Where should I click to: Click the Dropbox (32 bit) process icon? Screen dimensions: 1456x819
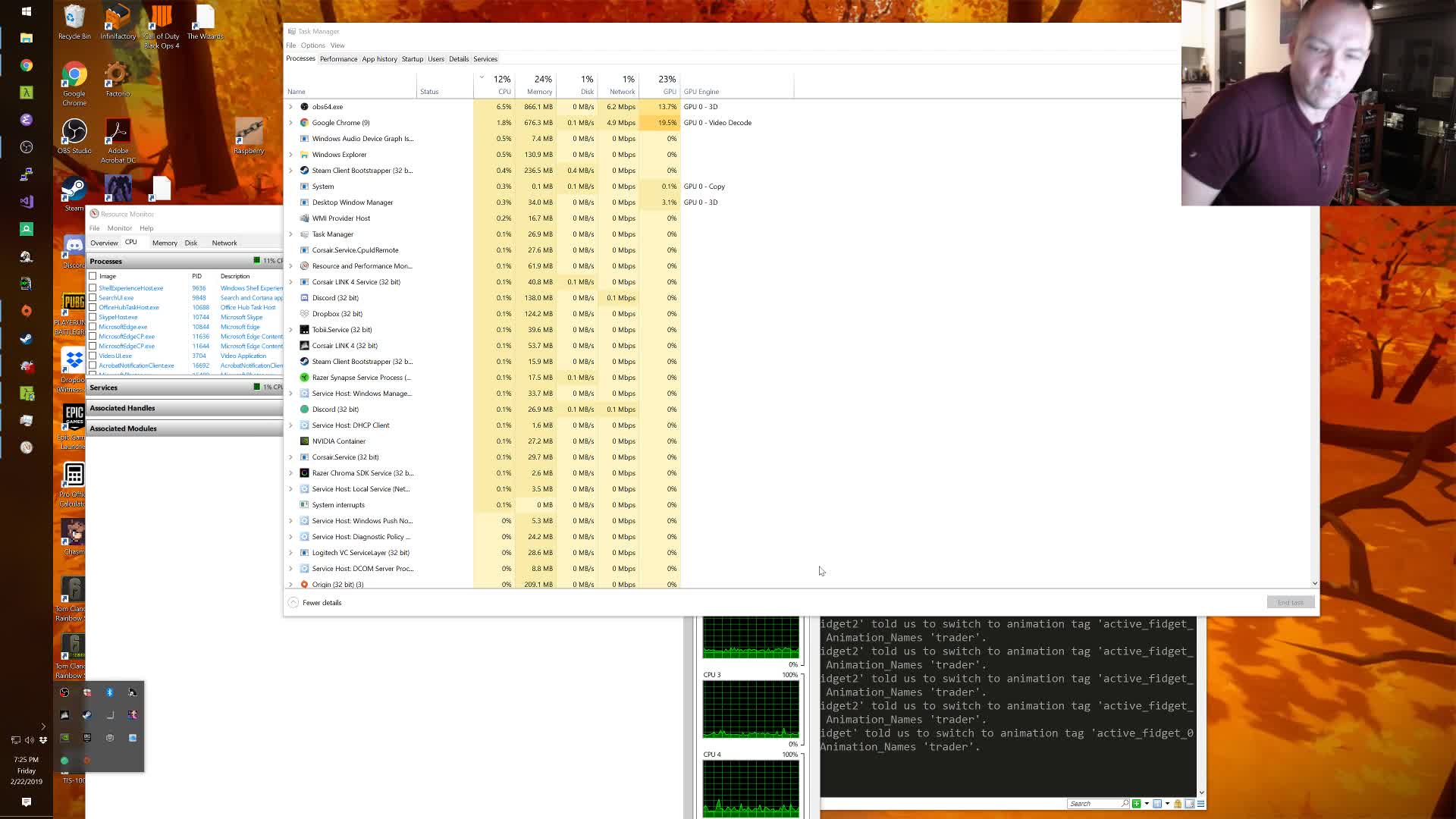(x=304, y=314)
